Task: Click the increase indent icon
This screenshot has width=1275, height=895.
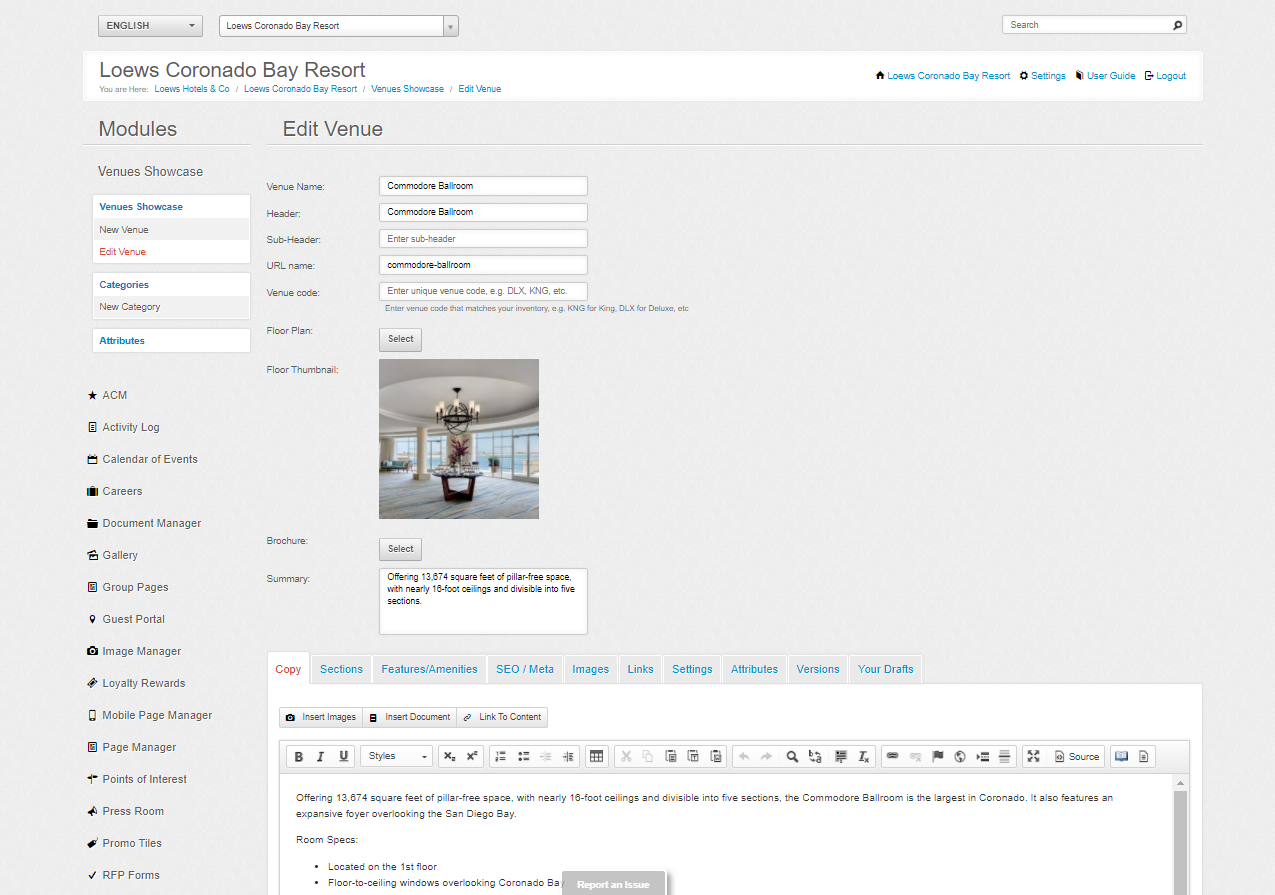Action: pyautogui.click(x=569, y=757)
